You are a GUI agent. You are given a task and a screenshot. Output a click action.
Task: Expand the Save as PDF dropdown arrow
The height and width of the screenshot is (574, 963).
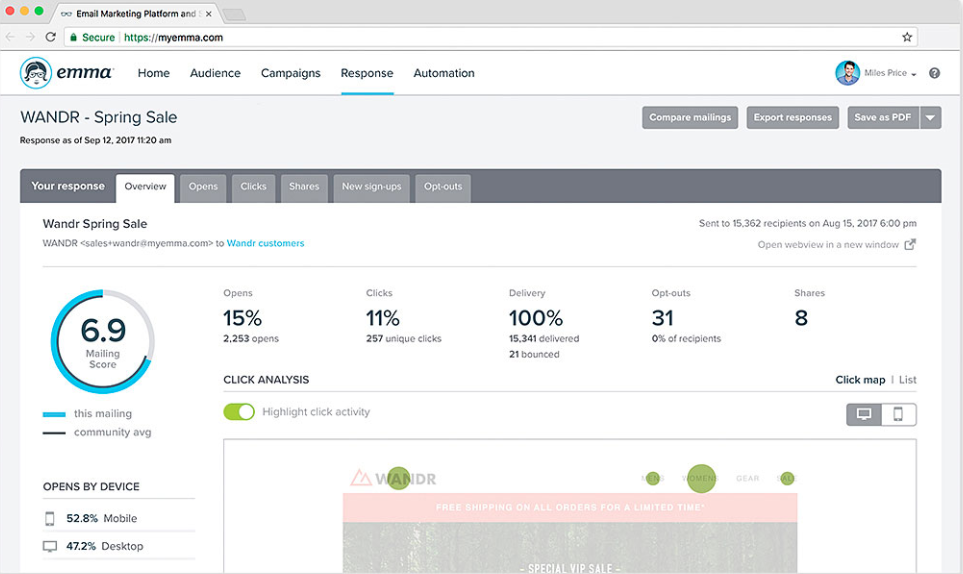(930, 118)
